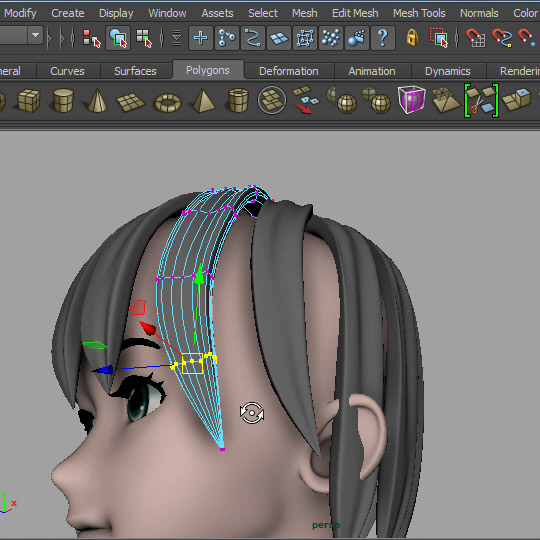Expand the menu set dropdown arrow
This screenshot has height=540, width=540.
coord(35,35)
